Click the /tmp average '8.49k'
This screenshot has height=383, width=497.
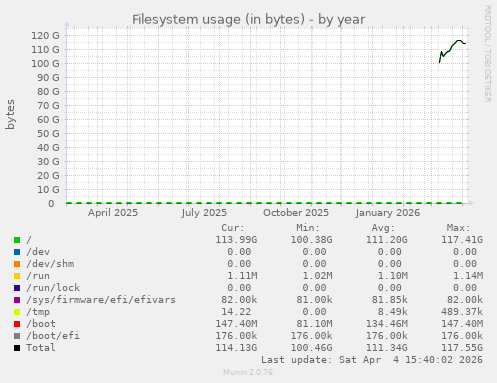click(x=393, y=312)
